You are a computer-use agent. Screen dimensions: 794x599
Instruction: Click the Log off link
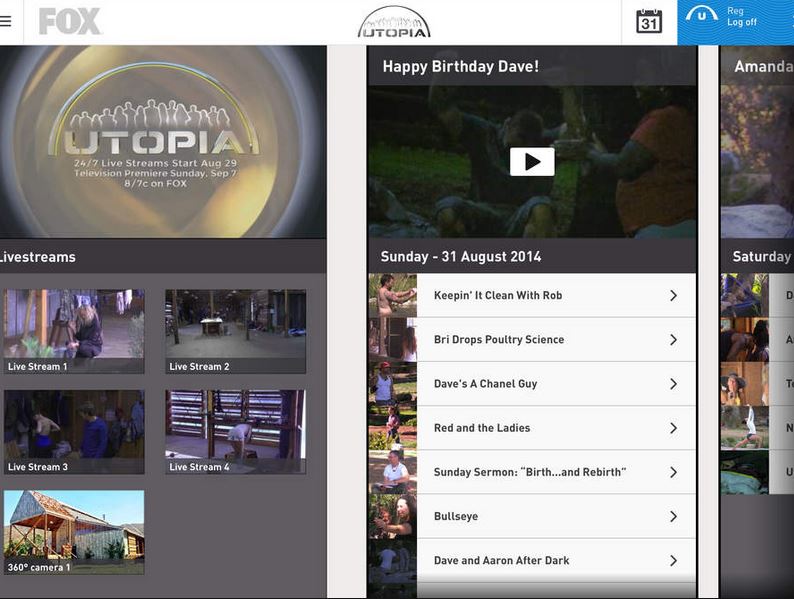coord(742,22)
